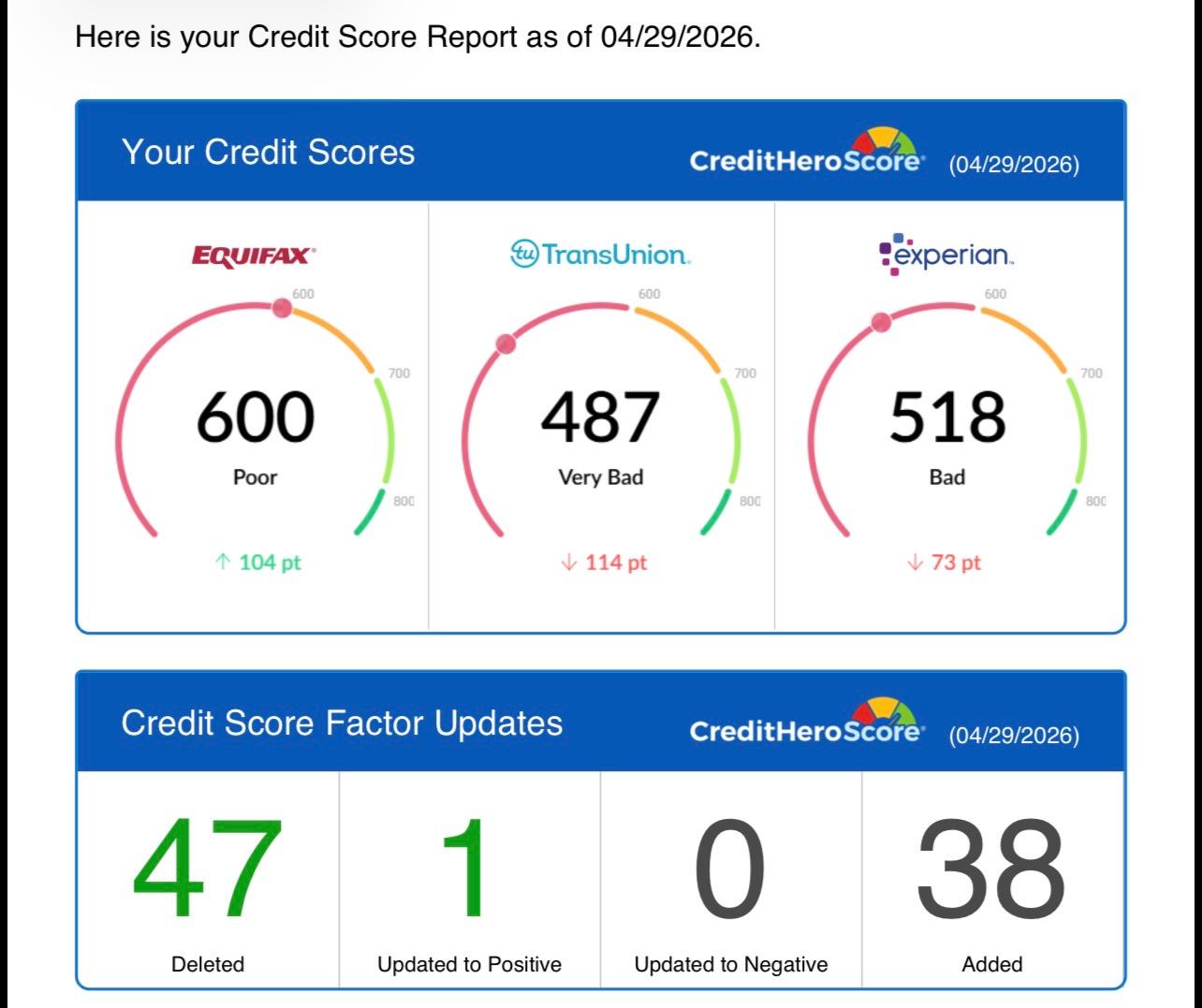Click the Equifax logo
The image size is (1202, 1008).
[254, 256]
